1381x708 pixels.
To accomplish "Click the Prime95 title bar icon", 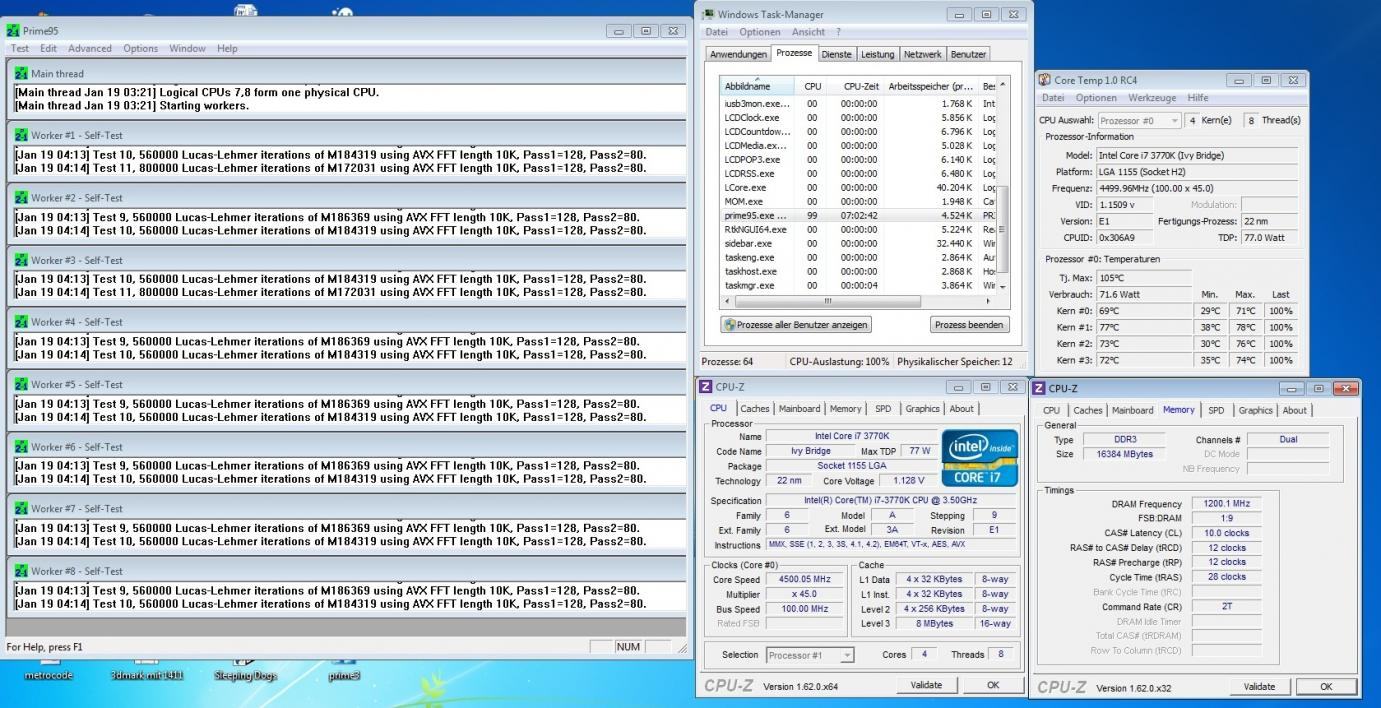I will point(13,31).
